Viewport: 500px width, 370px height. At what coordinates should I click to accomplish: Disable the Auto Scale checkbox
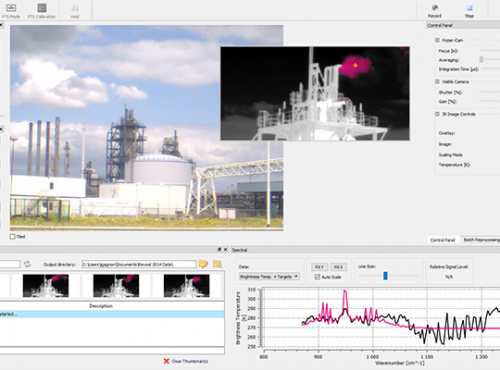317,277
